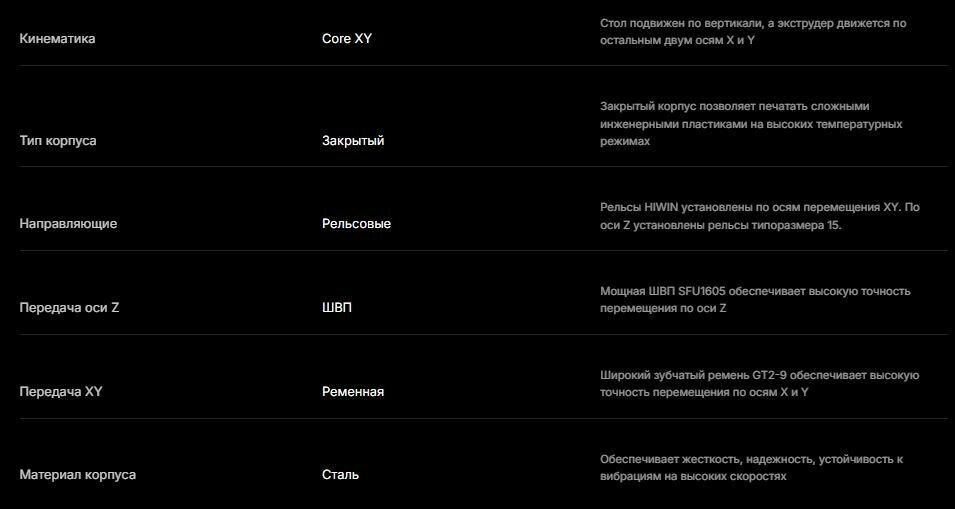Click the Рельсы HIWIN description text
This screenshot has height=509, width=955.
[x=759, y=216]
